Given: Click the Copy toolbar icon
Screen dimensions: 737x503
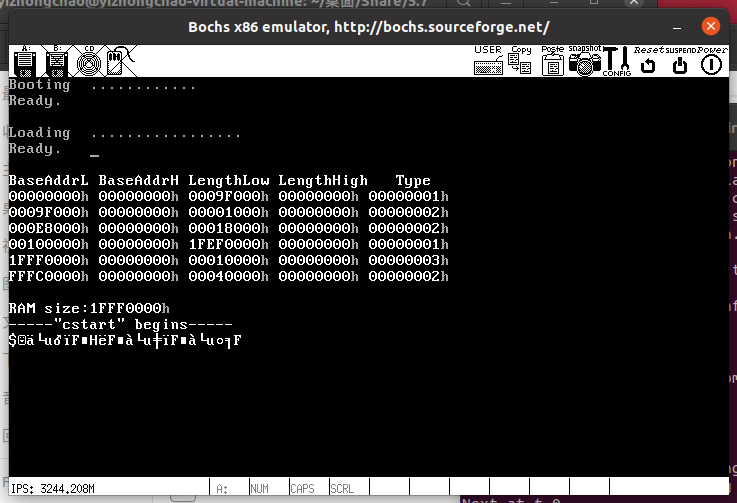Looking at the screenshot, I should (520, 60).
